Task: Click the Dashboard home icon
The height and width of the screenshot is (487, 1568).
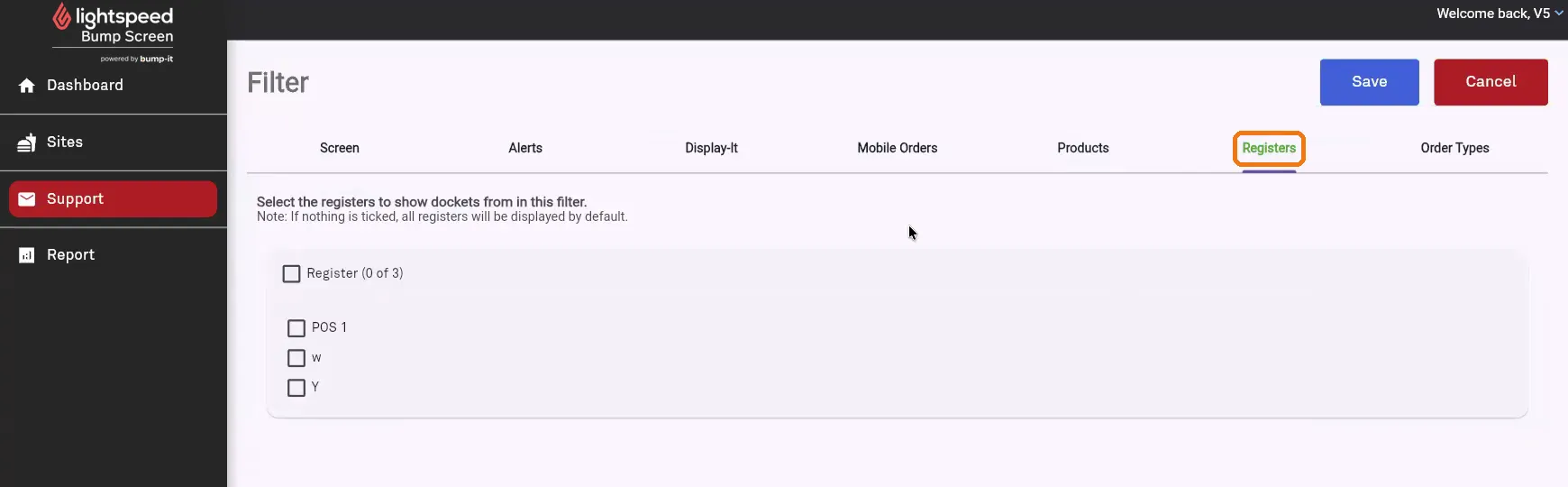Action: coord(27,86)
